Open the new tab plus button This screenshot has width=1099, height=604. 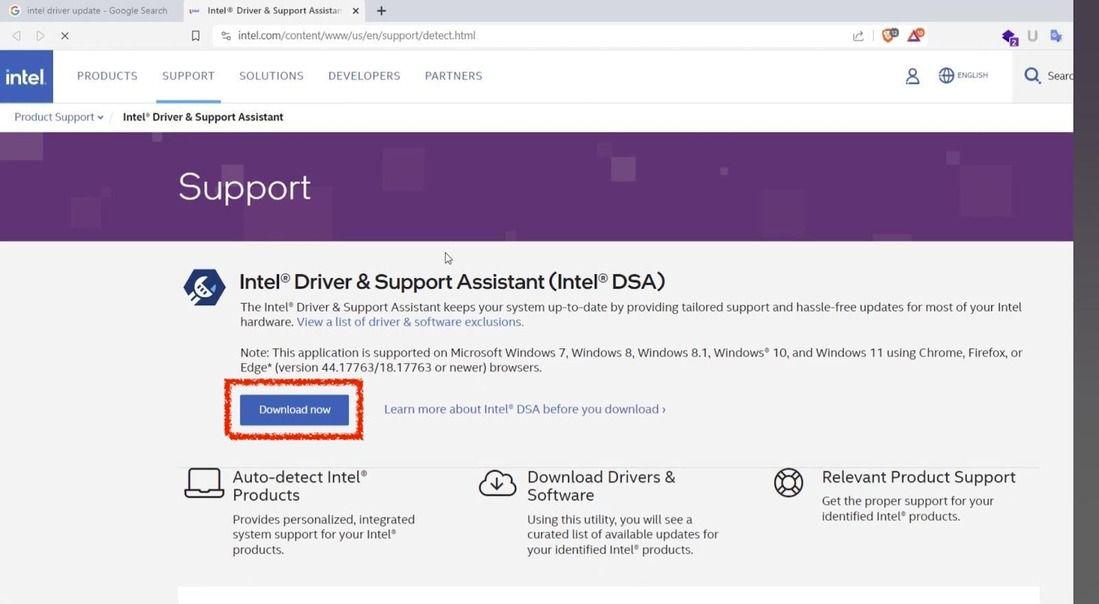point(381,11)
